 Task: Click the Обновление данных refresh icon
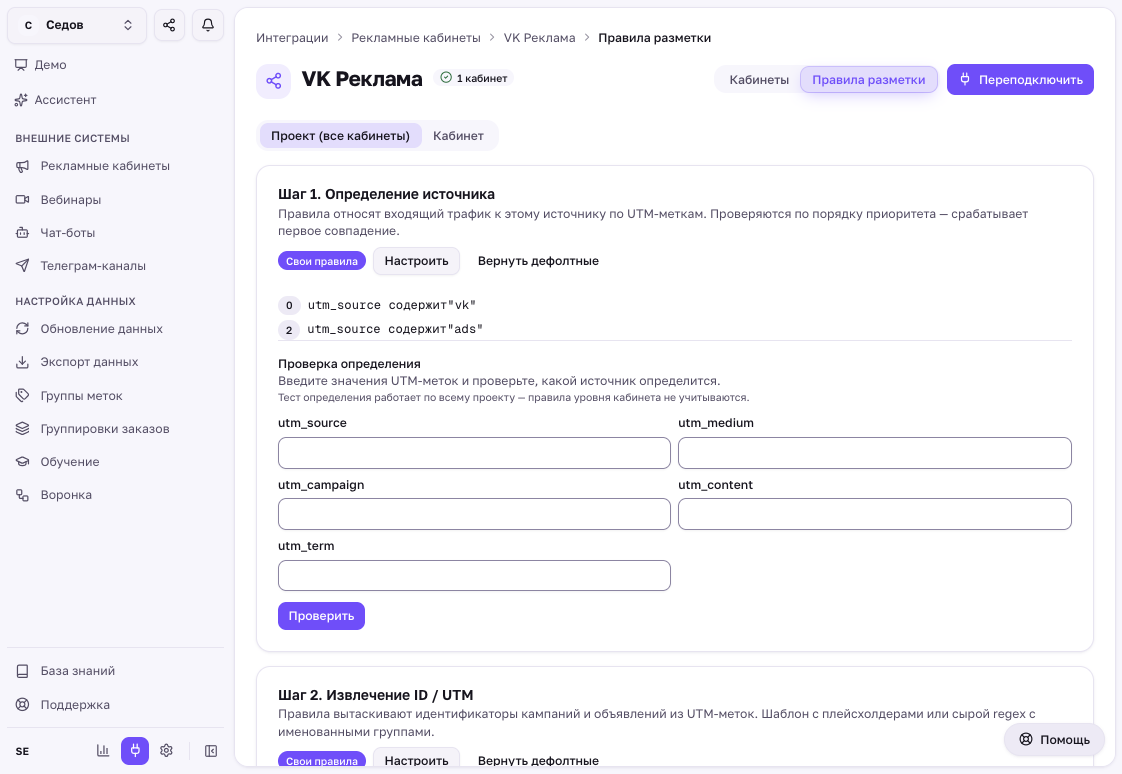(22, 328)
